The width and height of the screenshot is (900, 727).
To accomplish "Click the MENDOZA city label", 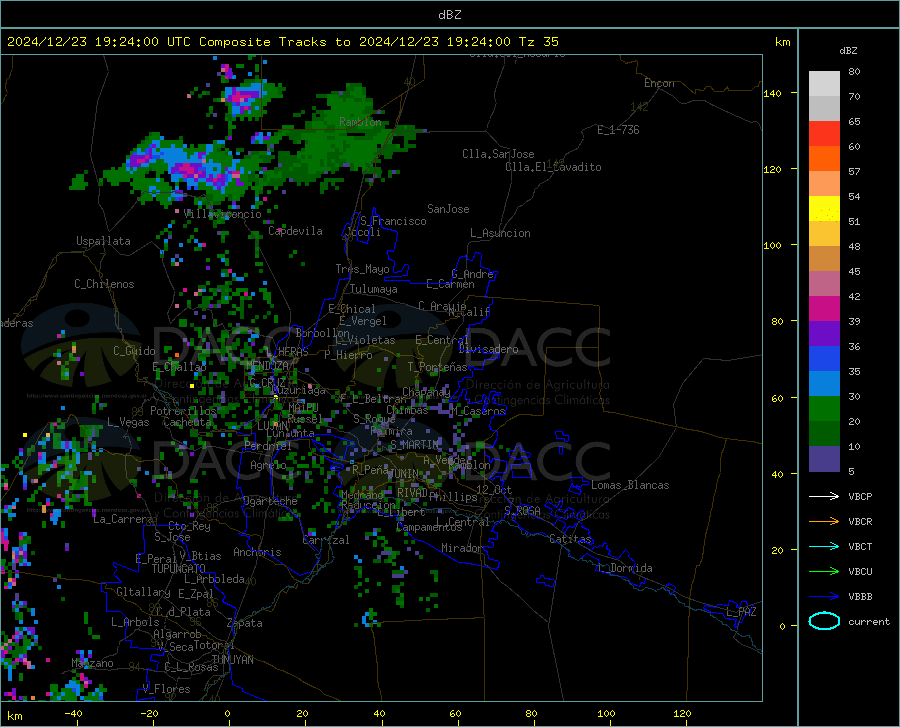I will [x=267, y=365].
